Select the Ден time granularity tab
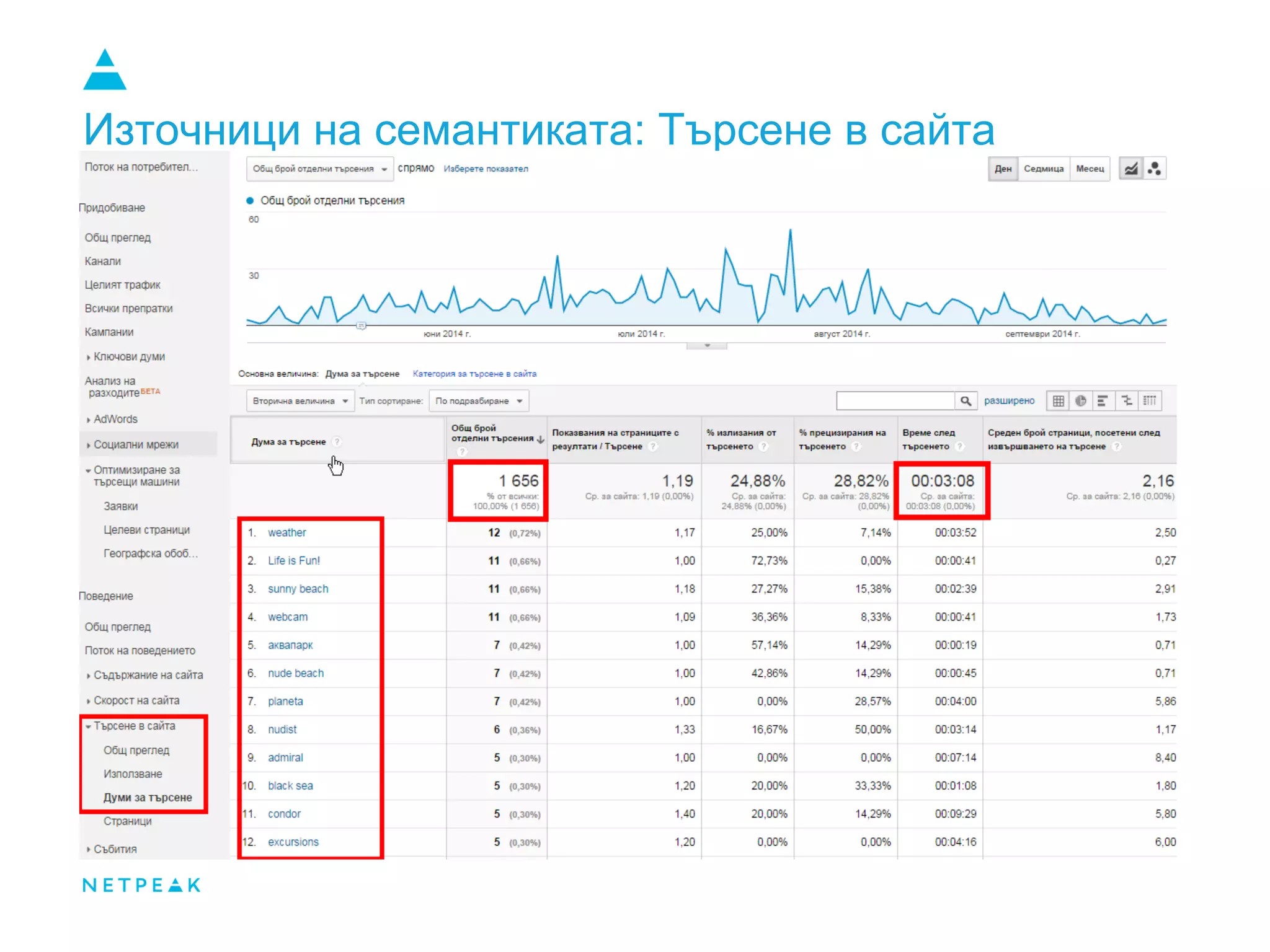This screenshot has width=1270, height=952. pos(1003,169)
